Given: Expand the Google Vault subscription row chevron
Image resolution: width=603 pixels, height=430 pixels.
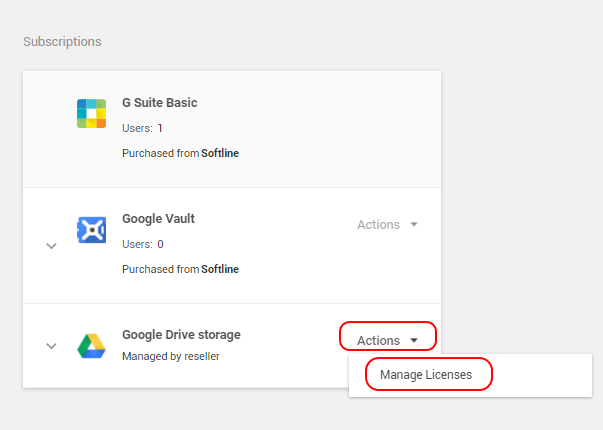Looking at the screenshot, I should [52, 246].
